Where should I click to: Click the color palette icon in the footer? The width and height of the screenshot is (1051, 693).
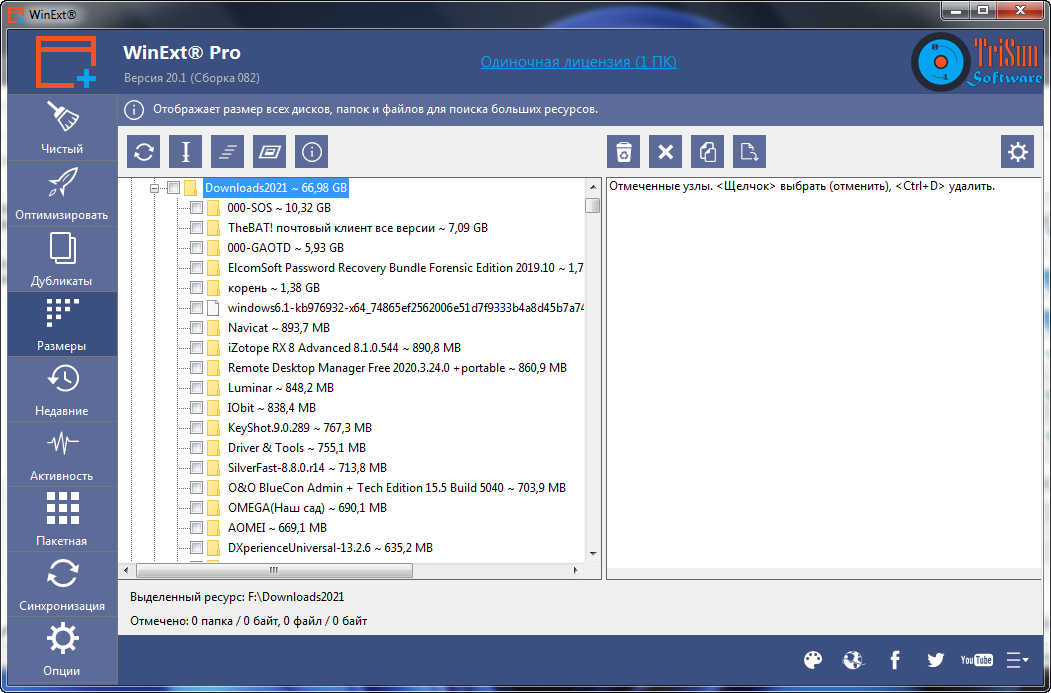(812, 660)
